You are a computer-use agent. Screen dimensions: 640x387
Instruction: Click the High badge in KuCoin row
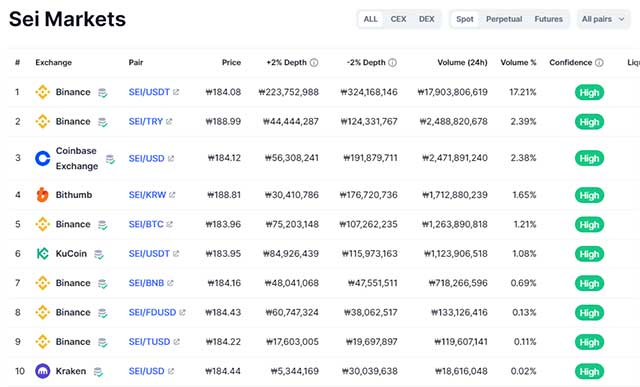(x=589, y=254)
